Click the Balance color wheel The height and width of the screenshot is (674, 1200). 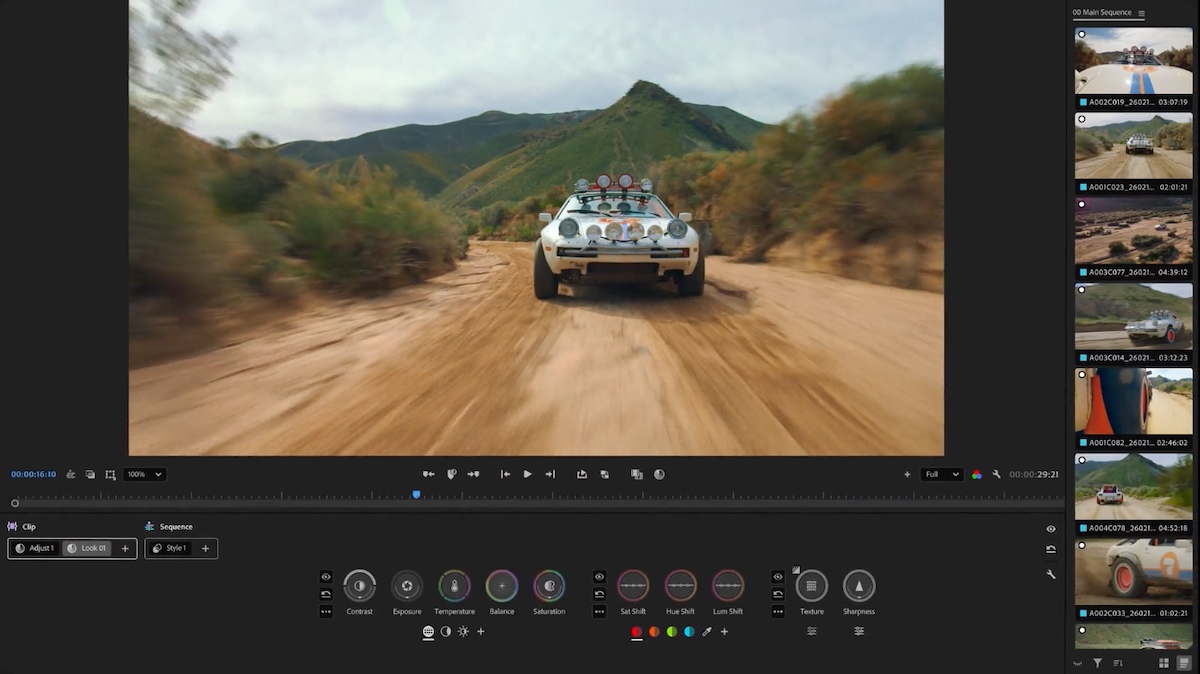point(502,586)
